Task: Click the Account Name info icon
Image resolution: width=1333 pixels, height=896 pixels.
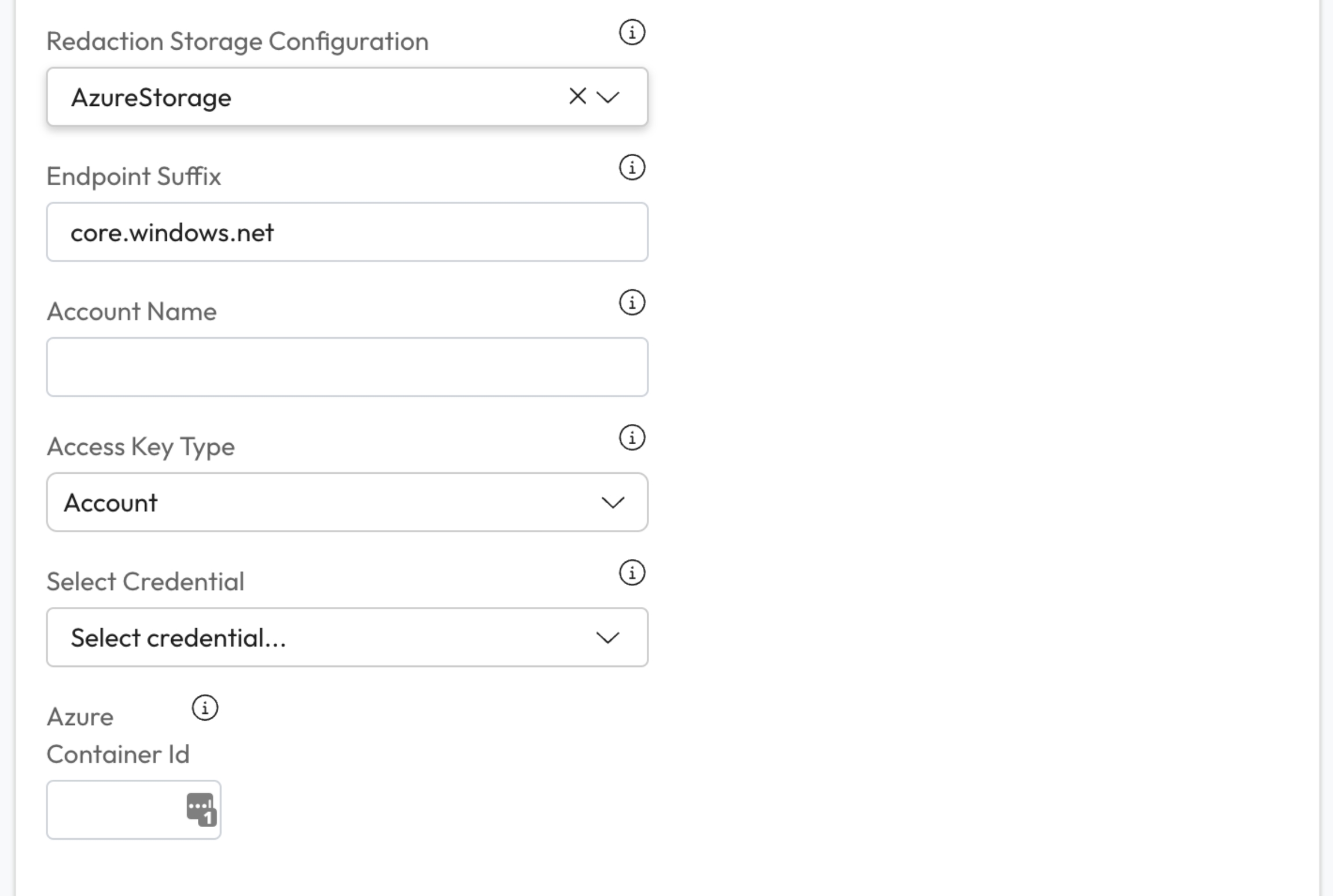Action: 632,303
